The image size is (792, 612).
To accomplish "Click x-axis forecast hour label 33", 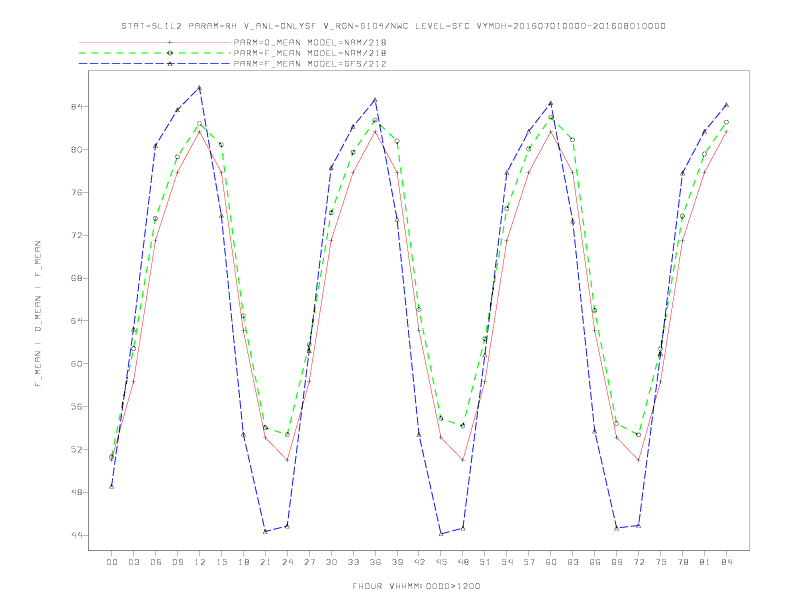I will (x=353, y=562).
